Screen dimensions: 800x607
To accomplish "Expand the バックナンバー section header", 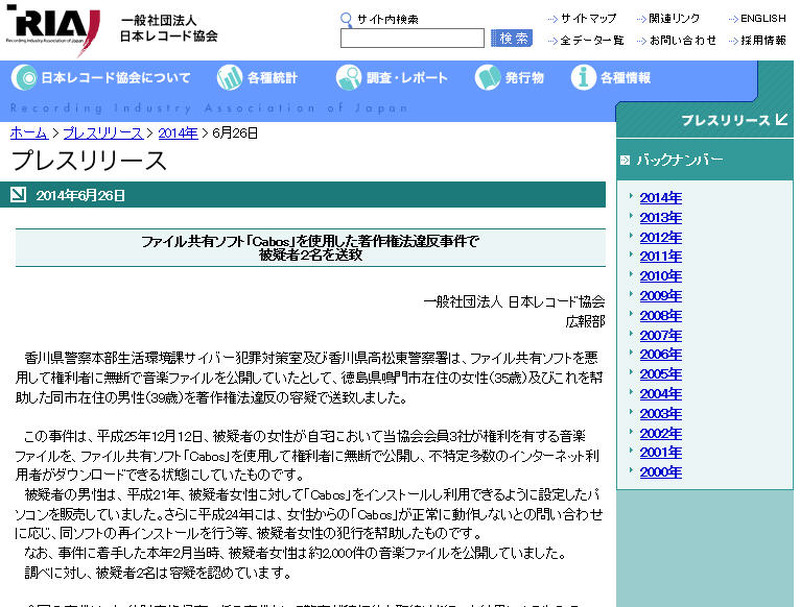I will pyautogui.click(x=680, y=160).
